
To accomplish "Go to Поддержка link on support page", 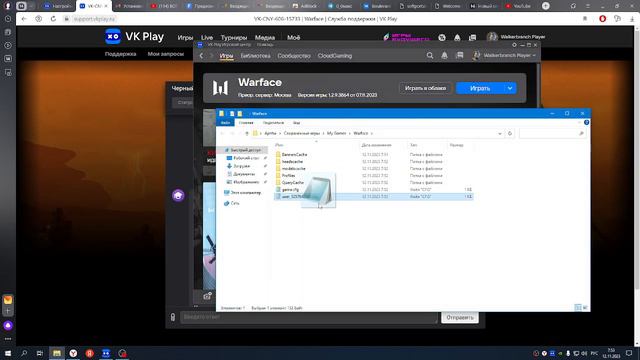I will [x=120, y=54].
